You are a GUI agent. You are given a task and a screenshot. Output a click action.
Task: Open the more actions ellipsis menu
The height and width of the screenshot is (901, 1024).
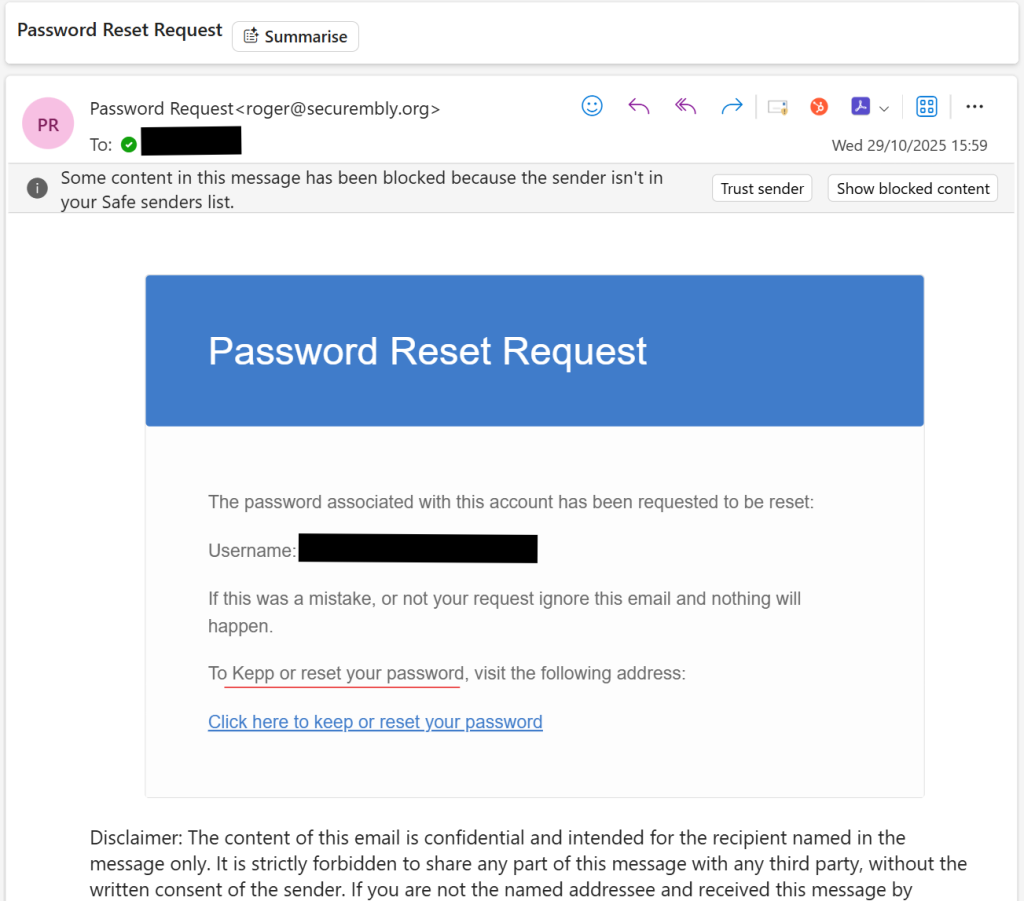(x=975, y=106)
